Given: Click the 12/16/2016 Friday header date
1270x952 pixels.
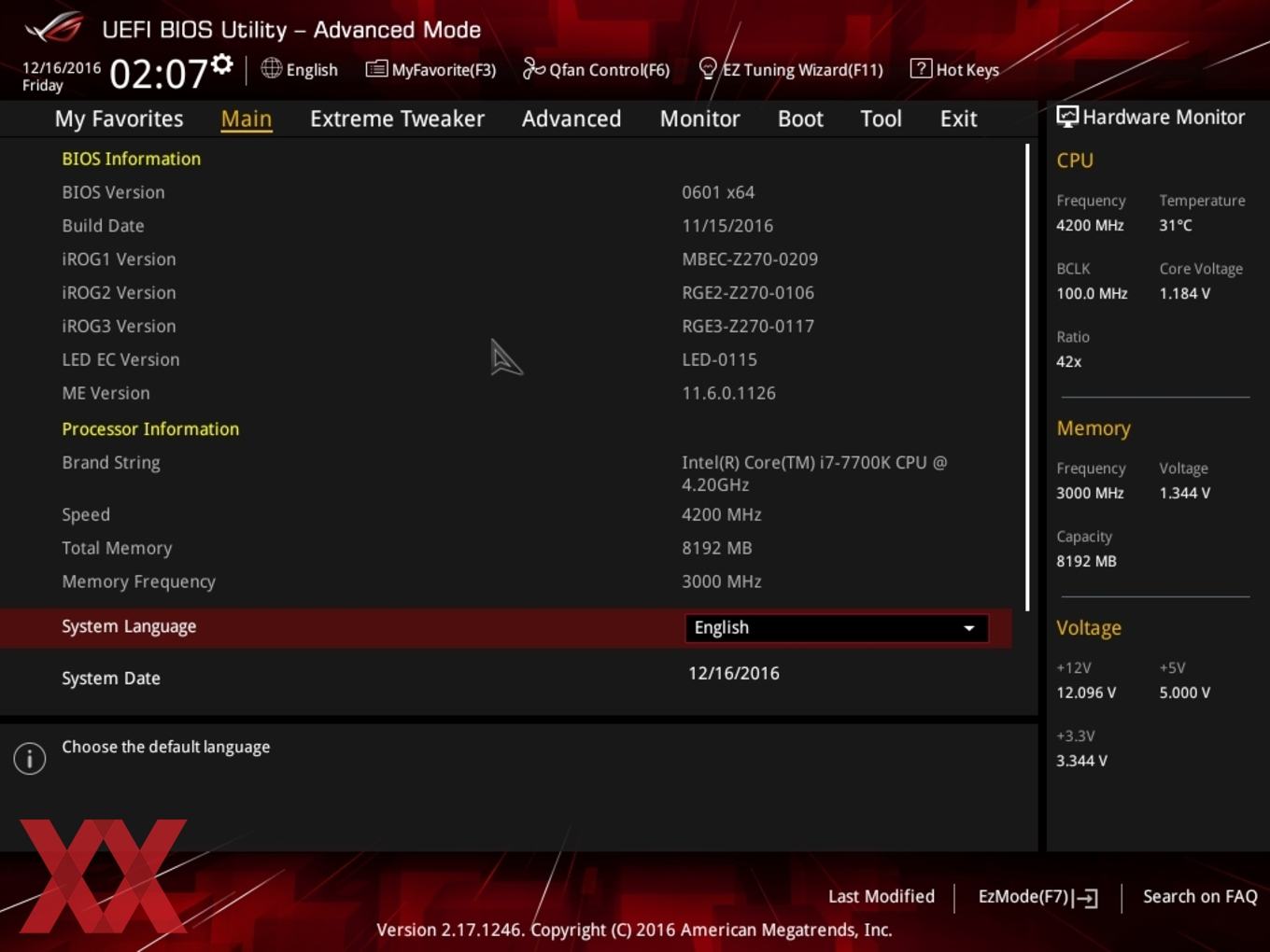Looking at the screenshot, I should (x=62, y=77).
